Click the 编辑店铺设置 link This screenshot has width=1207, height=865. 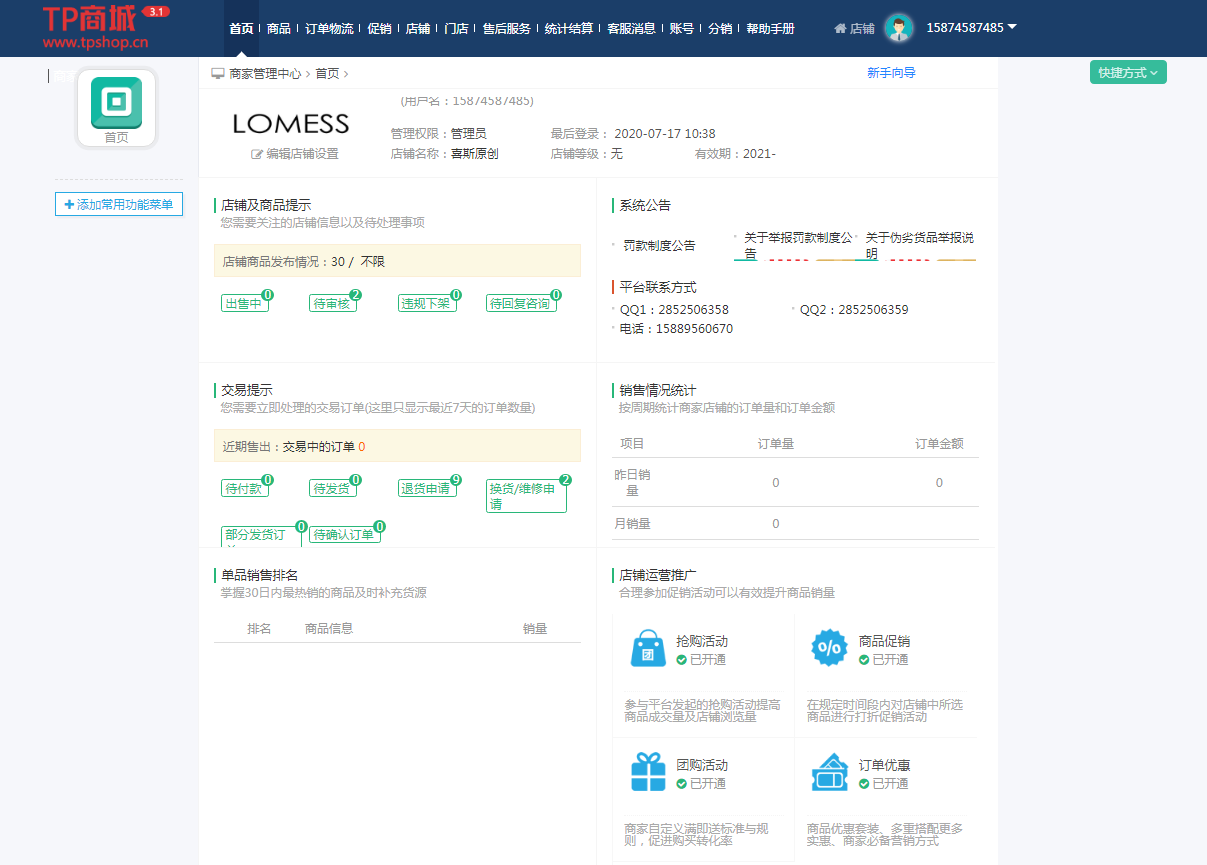pos(295,154)
